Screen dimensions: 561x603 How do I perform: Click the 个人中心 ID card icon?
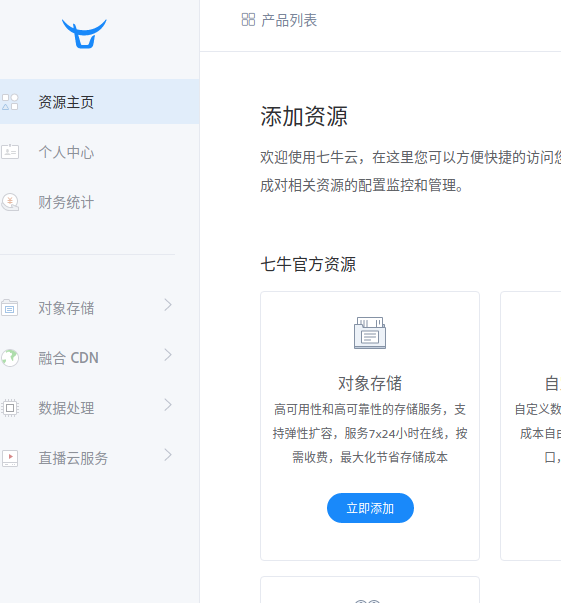tap(10, 152)
